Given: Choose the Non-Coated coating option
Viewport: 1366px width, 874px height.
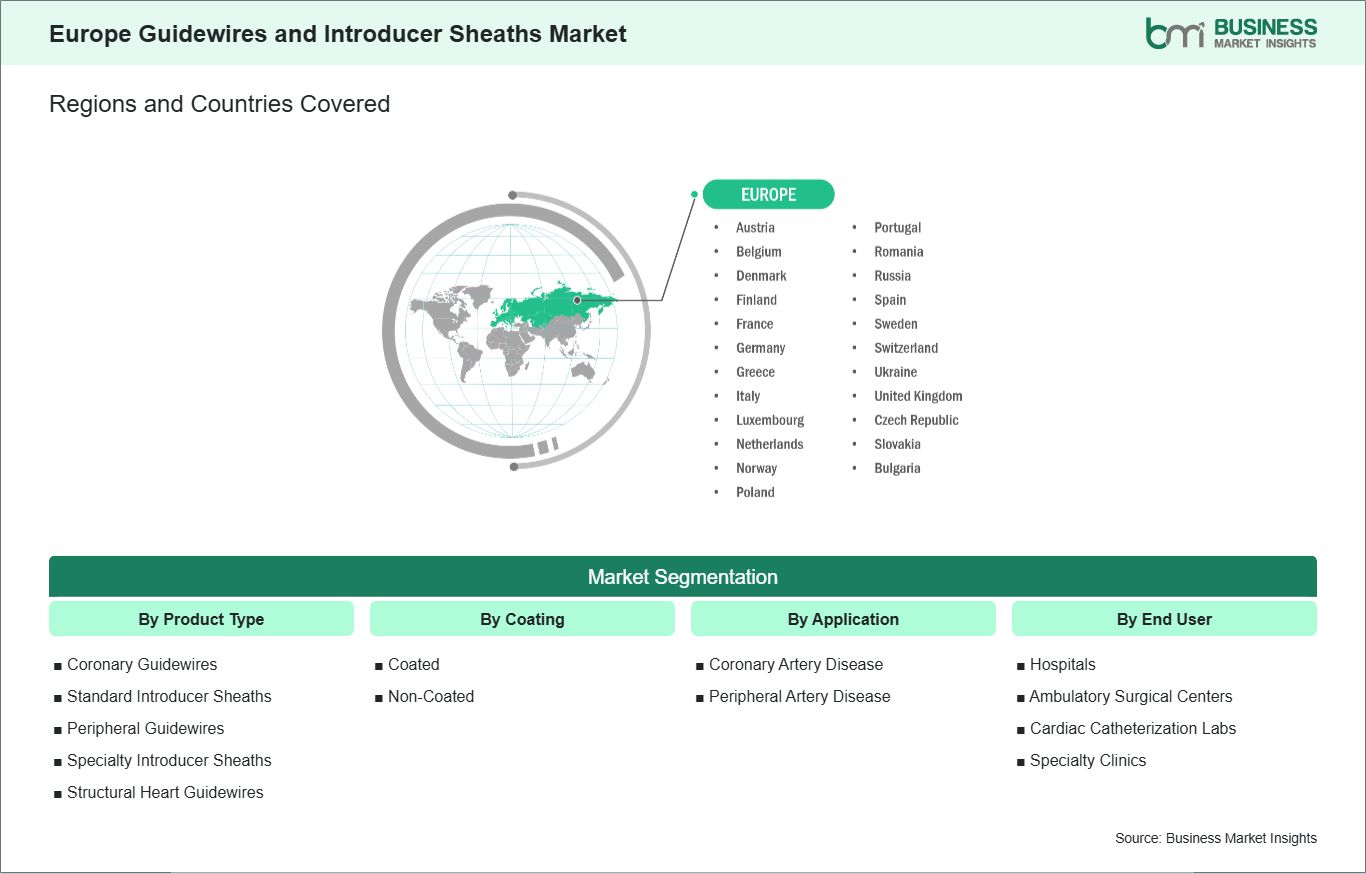Looking at the screenshot, I should (x=430, y=696).
